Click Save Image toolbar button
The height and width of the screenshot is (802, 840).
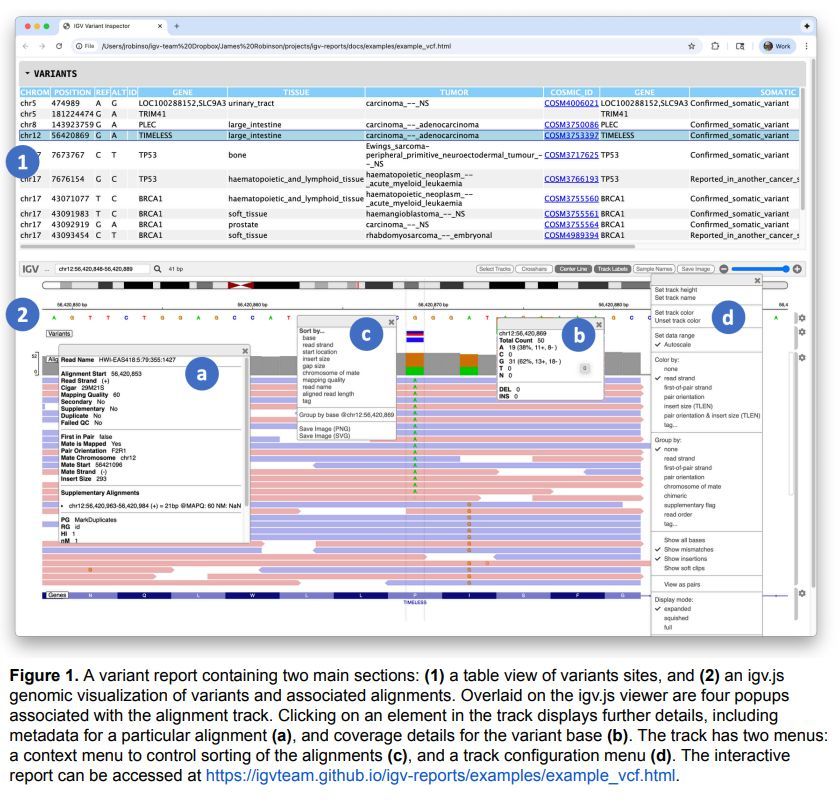tap(695, 269)
